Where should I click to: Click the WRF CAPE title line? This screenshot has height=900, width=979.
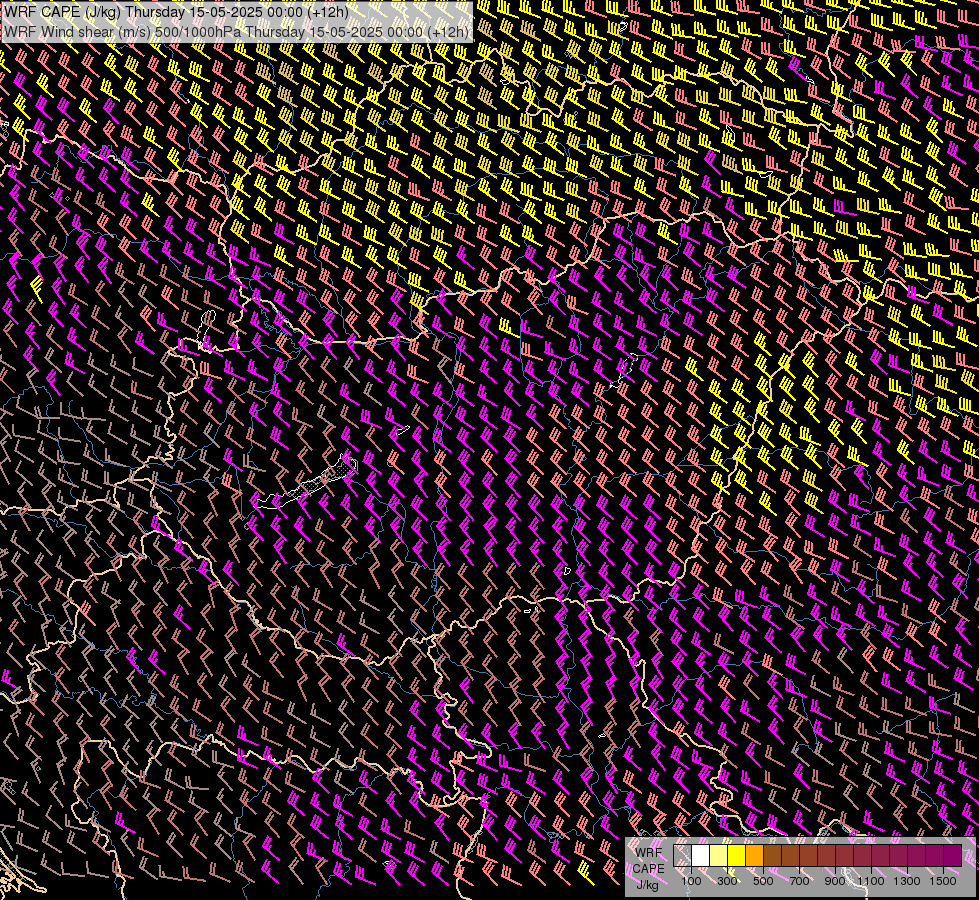click(176, 12)
